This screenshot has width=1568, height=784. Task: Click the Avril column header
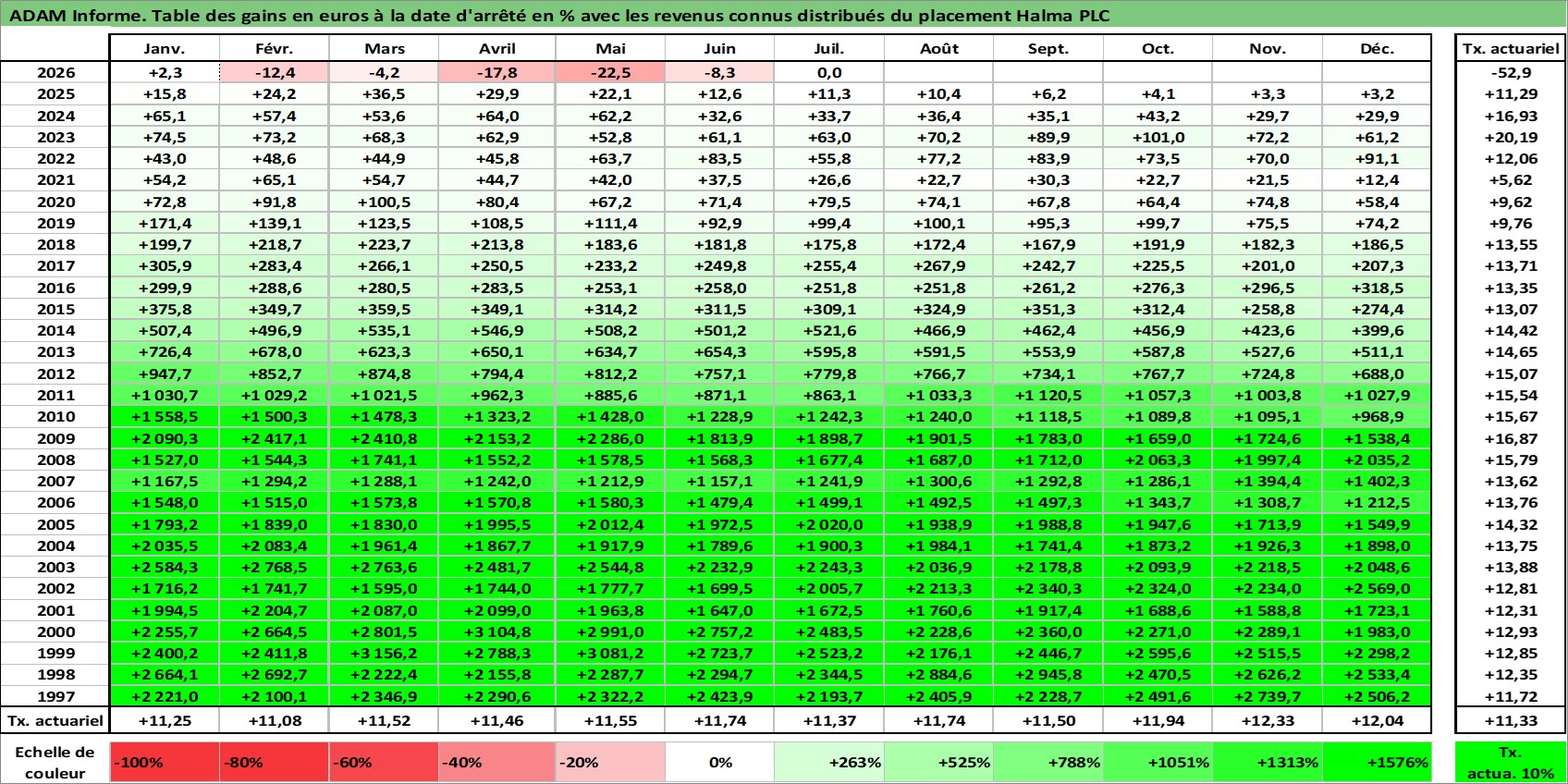[x=497, y=49]
